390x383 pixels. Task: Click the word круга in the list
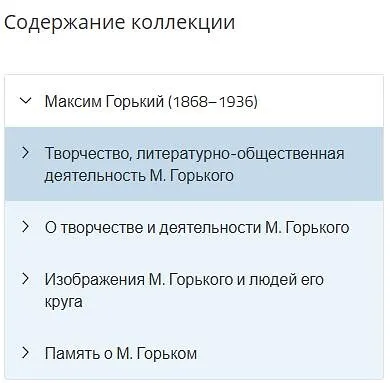(x=63, y=302)
